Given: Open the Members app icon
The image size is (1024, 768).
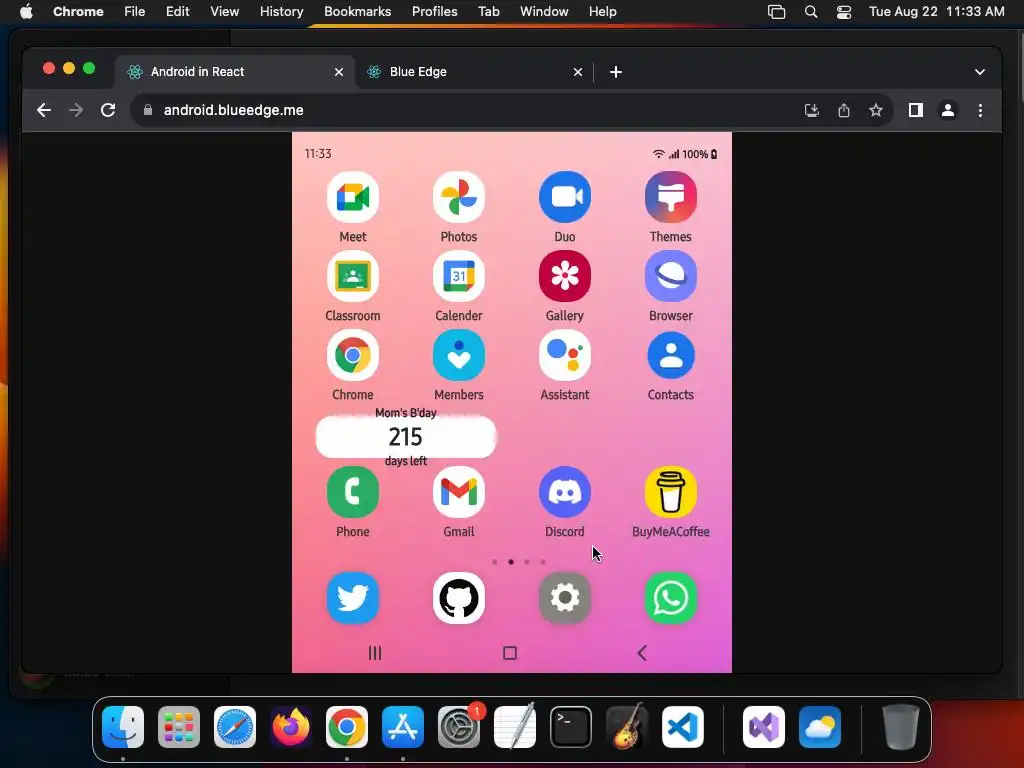Looking at the screenshot, I should click(x=458, y=355).
